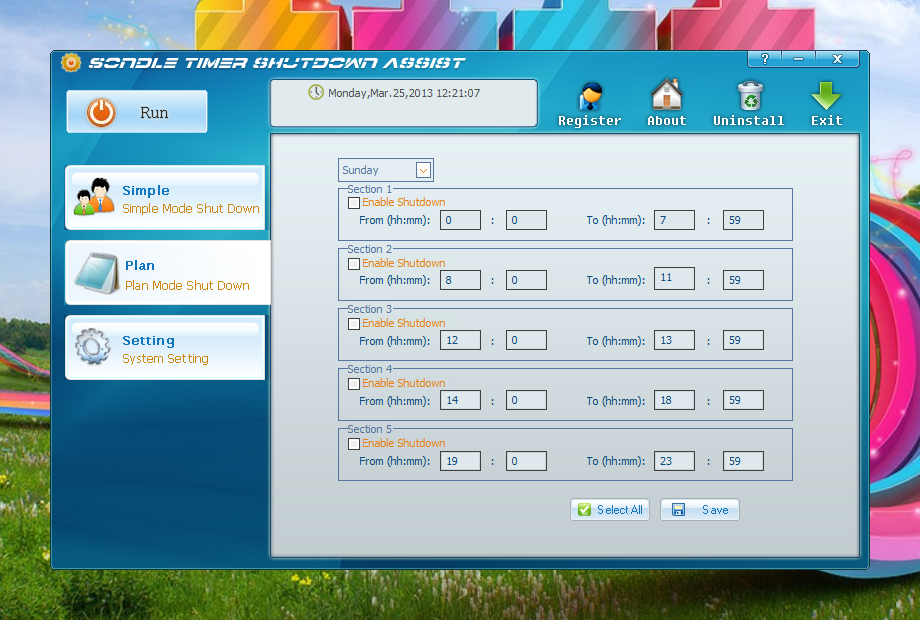
Task: Click the app logo in title bar
Action: pyautogui.click(x=71, y=62)
